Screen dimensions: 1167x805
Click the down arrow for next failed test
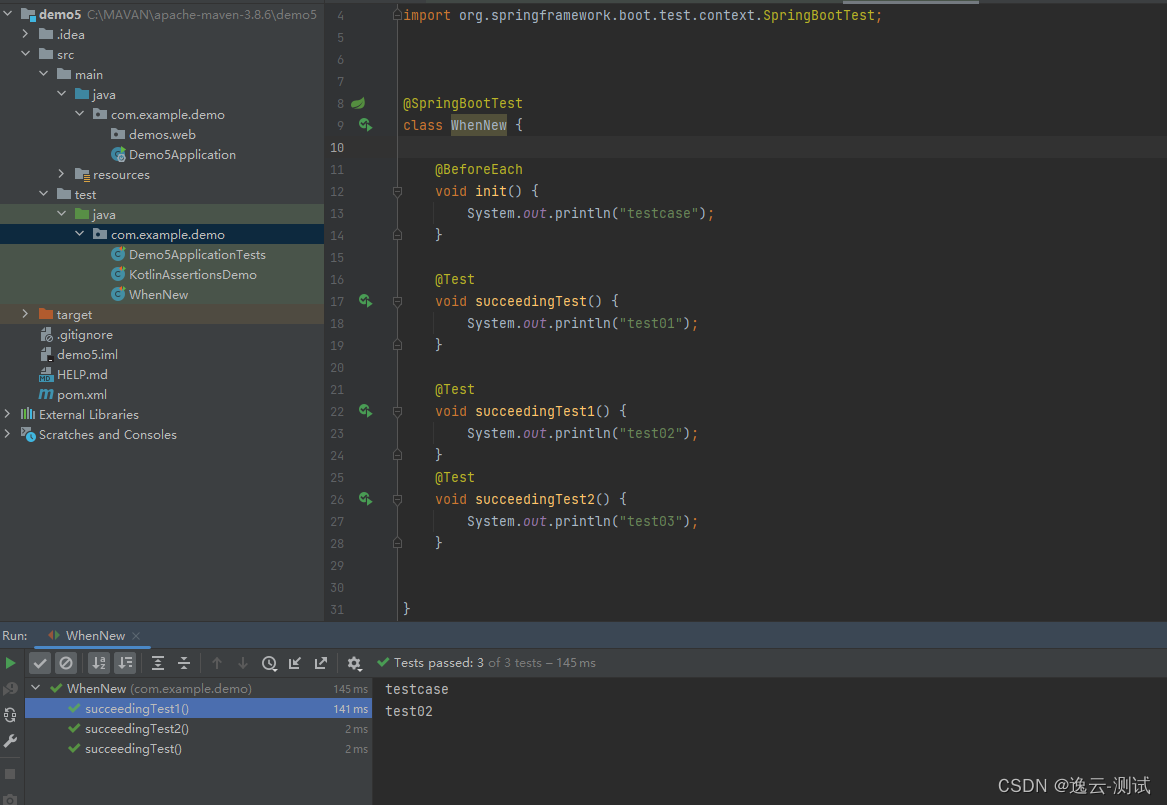[242, 662]
